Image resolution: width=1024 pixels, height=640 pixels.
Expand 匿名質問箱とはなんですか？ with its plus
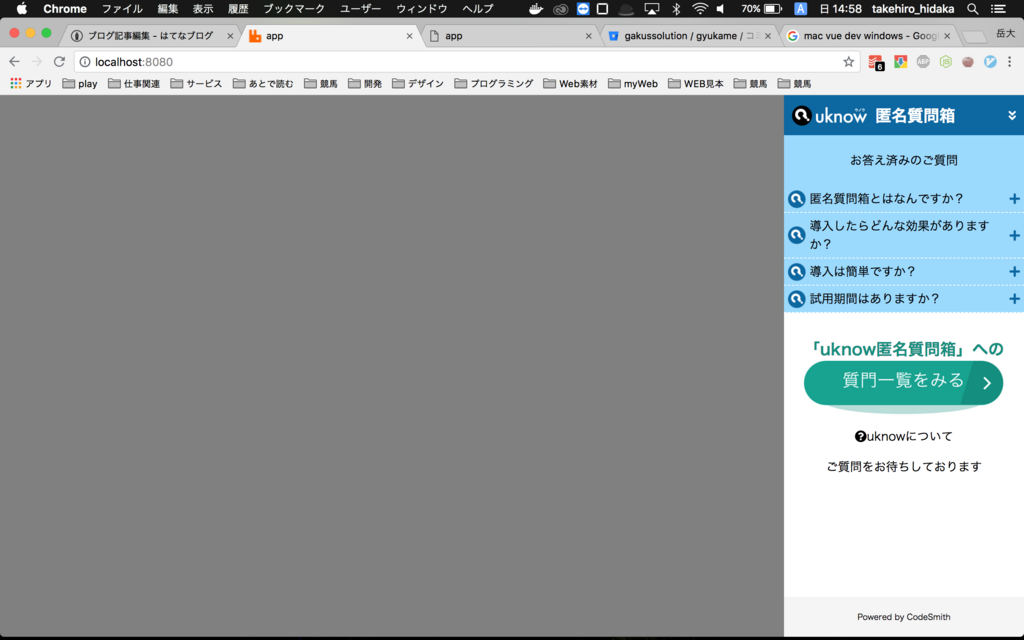tap(1014, 199)
